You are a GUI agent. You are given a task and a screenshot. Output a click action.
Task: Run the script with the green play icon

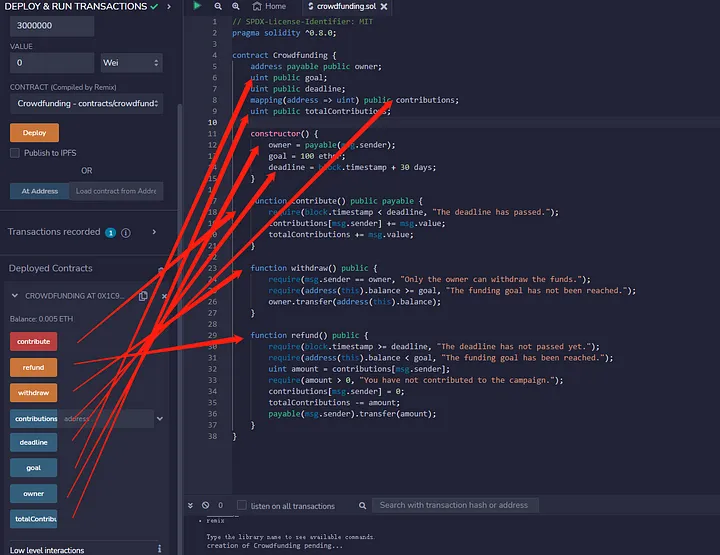click(198, 6)
